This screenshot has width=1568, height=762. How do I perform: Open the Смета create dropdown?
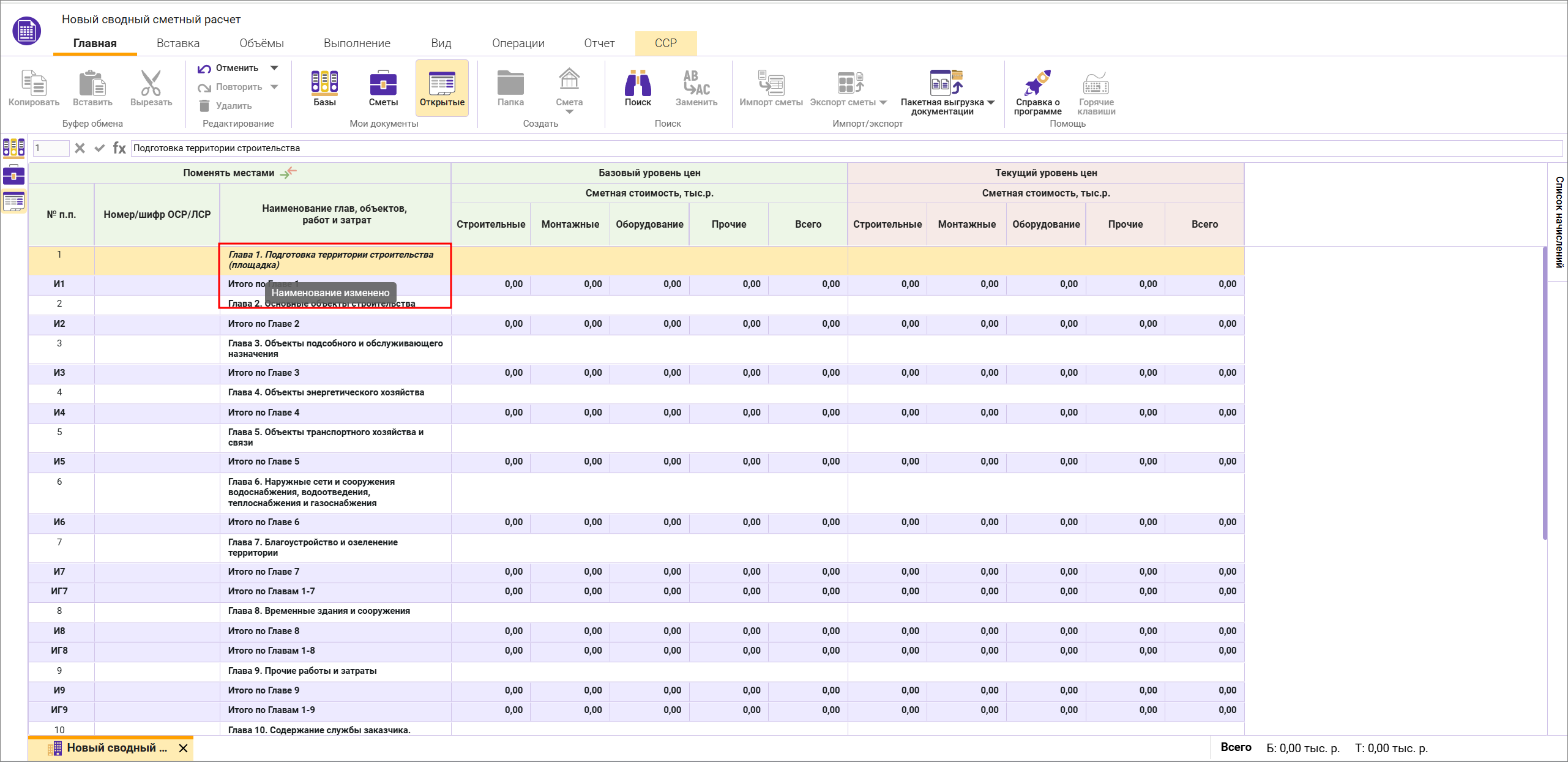click(x=569, y=111)
